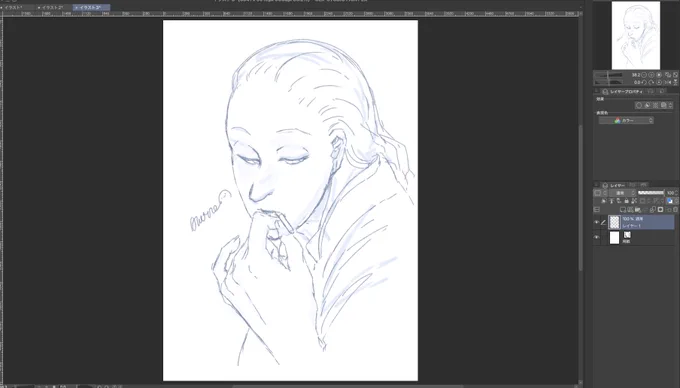Click Navigator zoom value 38.2
This screenshot has height=388, width=680.
636,75
